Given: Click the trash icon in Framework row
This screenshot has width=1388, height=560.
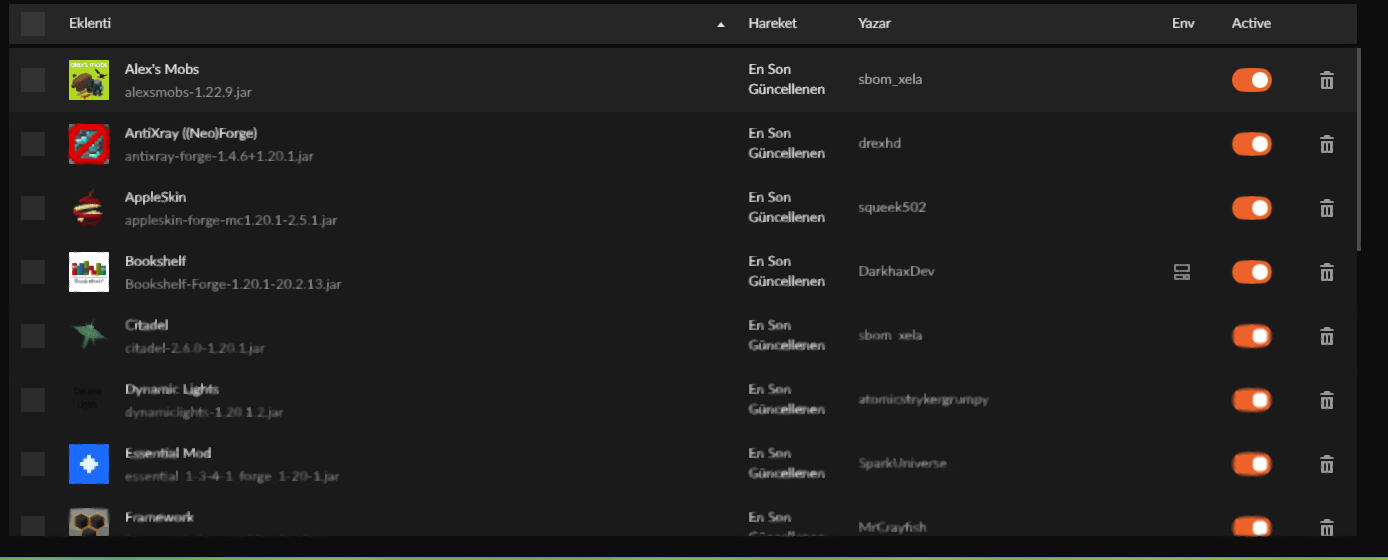Looking at the screenshot, I should coord(1327,527).
